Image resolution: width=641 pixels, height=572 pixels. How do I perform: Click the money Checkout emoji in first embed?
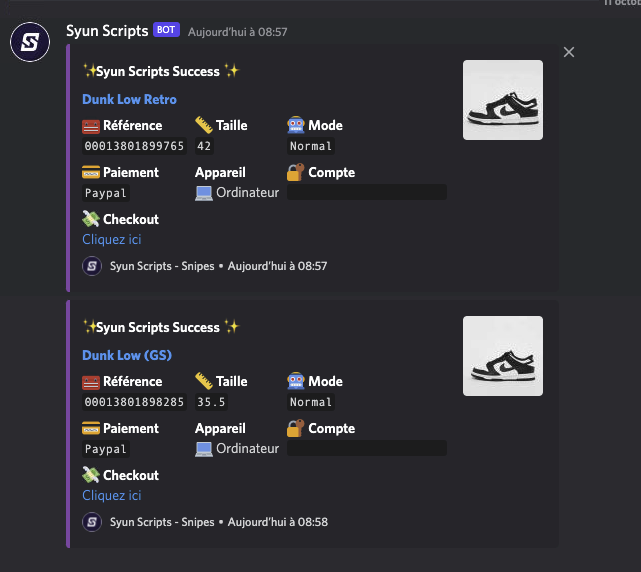91,219
